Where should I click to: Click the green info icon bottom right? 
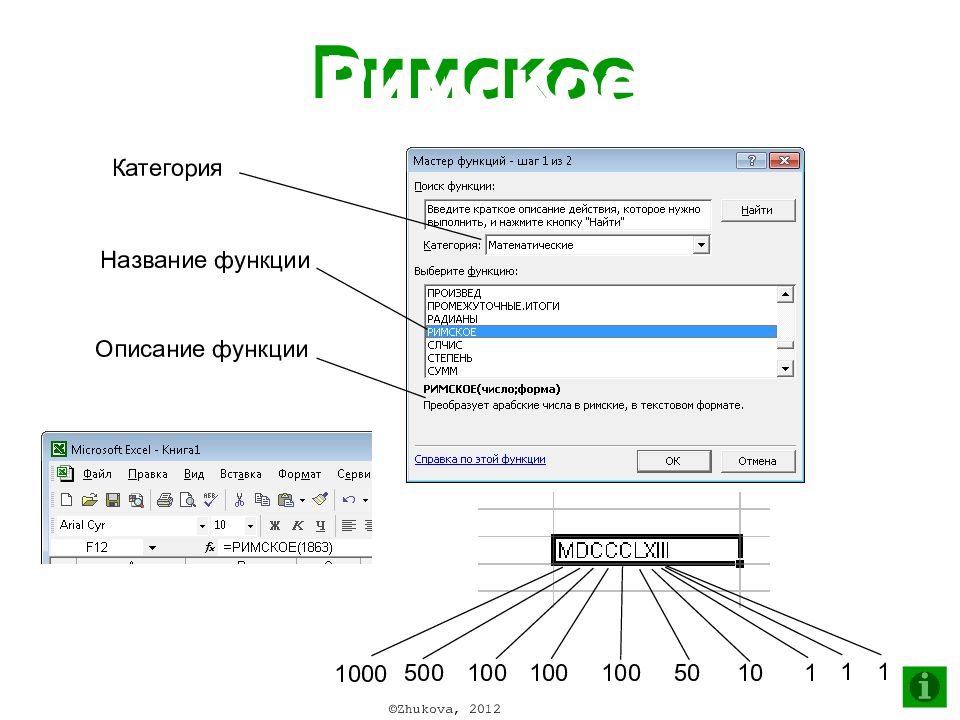[924, 686]
